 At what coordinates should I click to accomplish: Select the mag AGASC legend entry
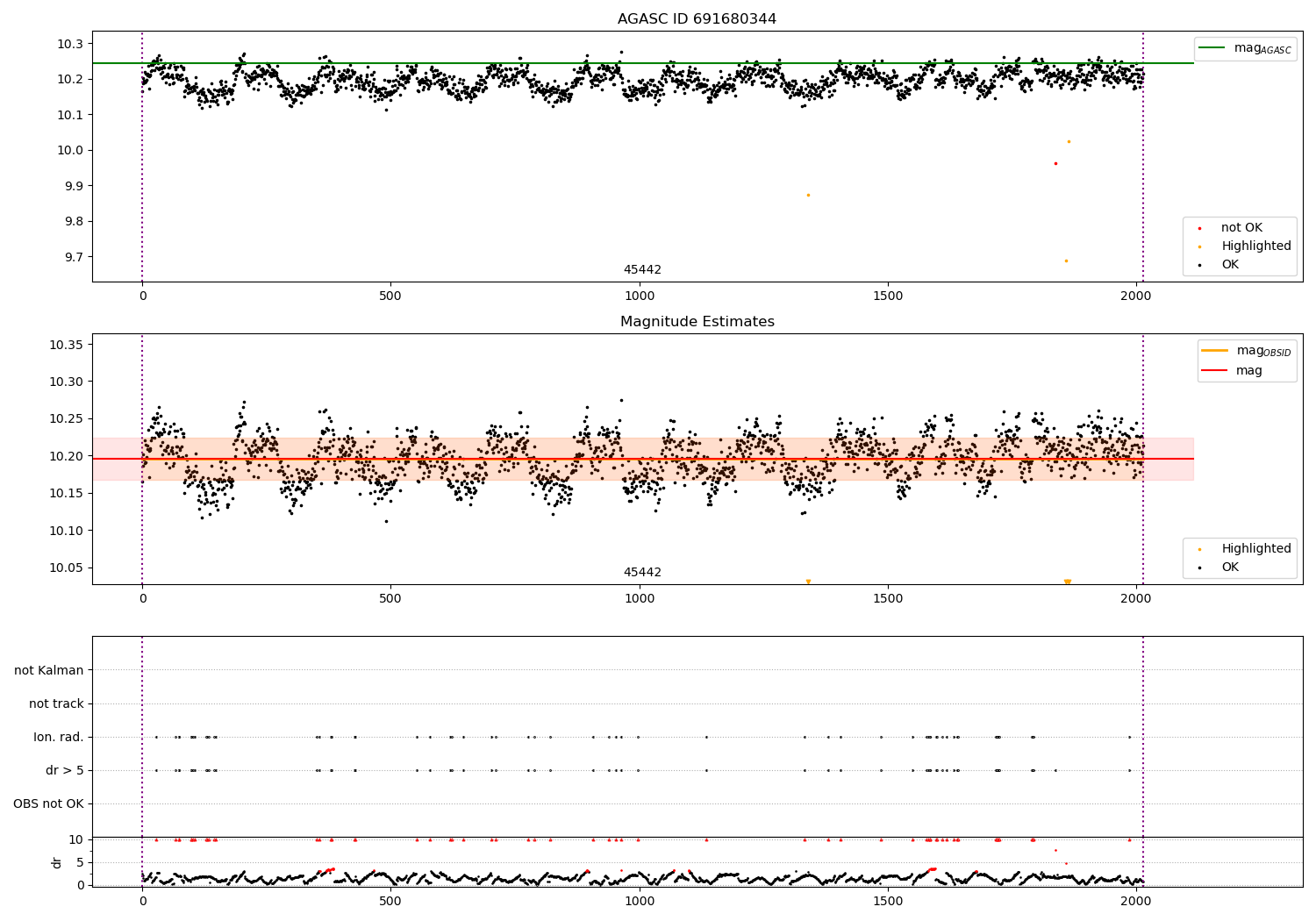tap(1245, 48)
